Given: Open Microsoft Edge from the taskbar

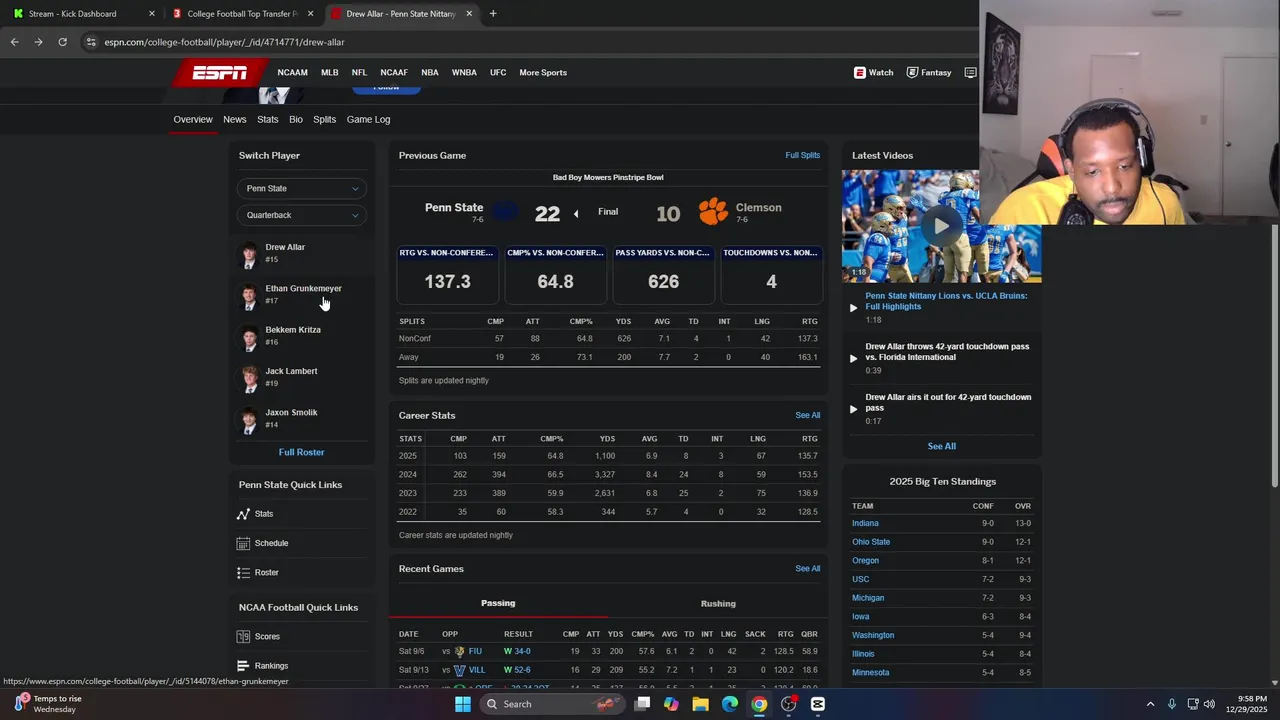Looking at the screenshot, I should 730,704.
